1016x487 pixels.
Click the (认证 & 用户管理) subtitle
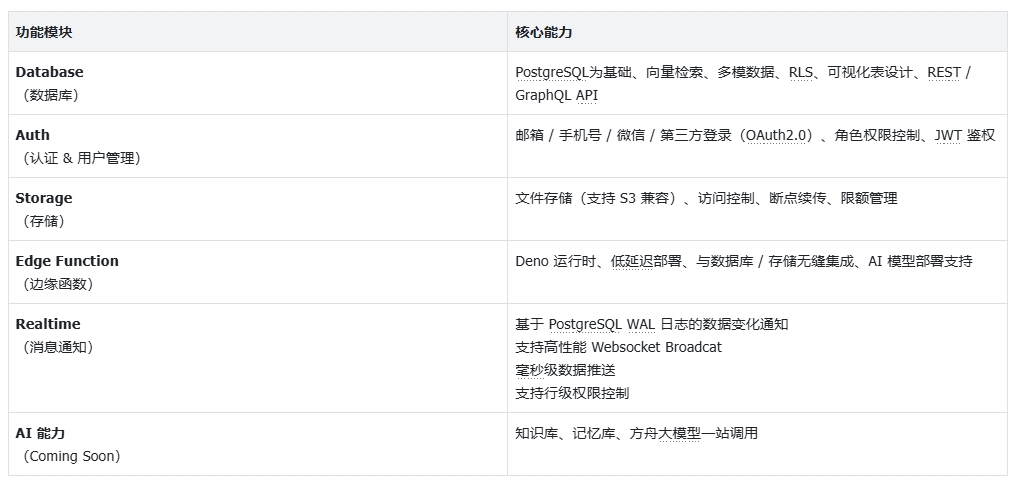tap(82, 158)
